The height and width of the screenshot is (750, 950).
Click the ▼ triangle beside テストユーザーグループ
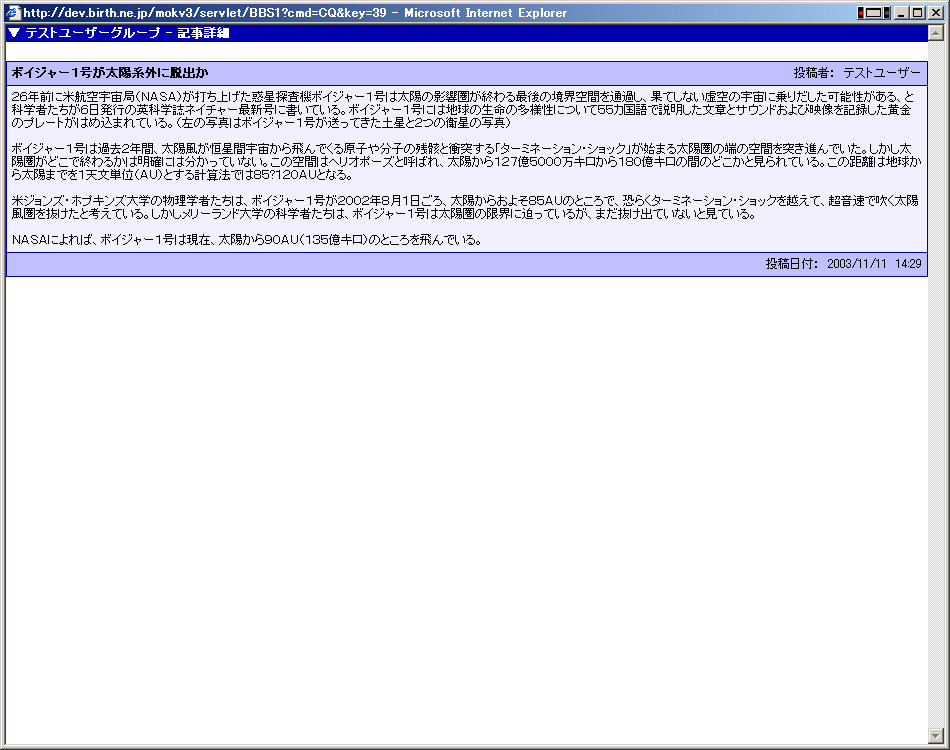13,33
